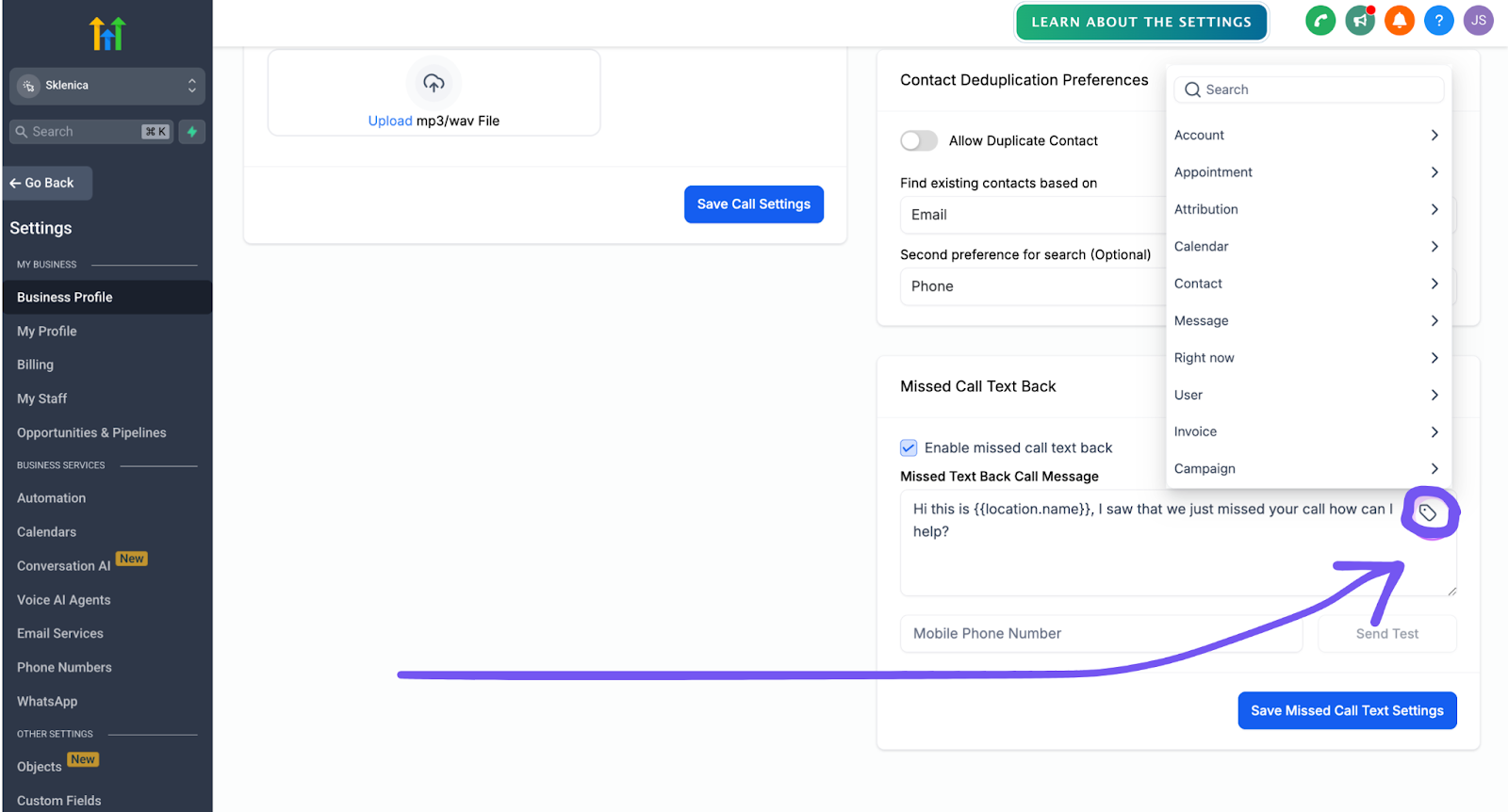Click the blue help question mark icon

coord(1439,21)
